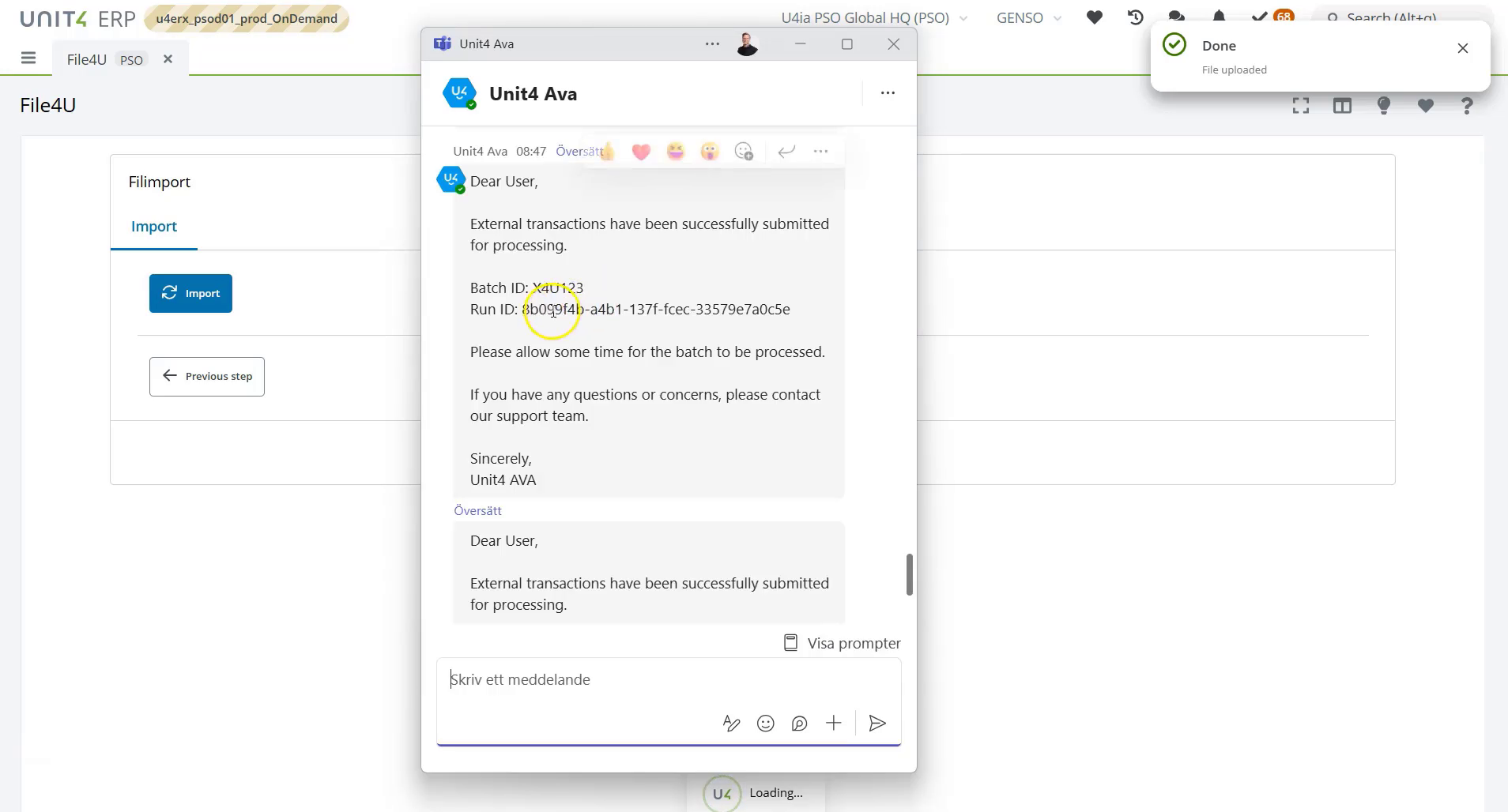The height and width of the screenshot is (812, 1508).
Task: Attach a file using the plus icon
Action: 833,723
